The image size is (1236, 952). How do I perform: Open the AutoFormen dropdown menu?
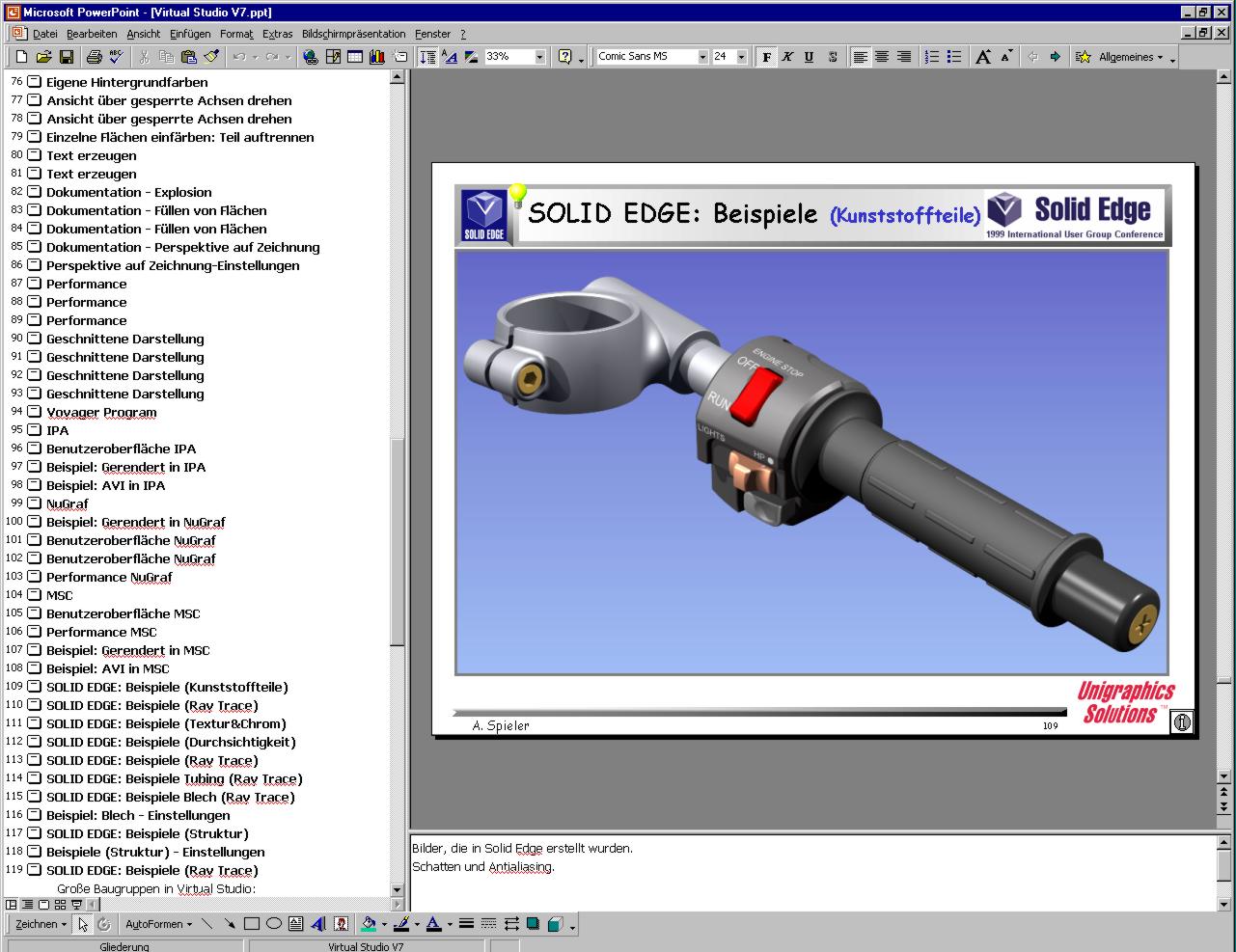tap(158, 924)
